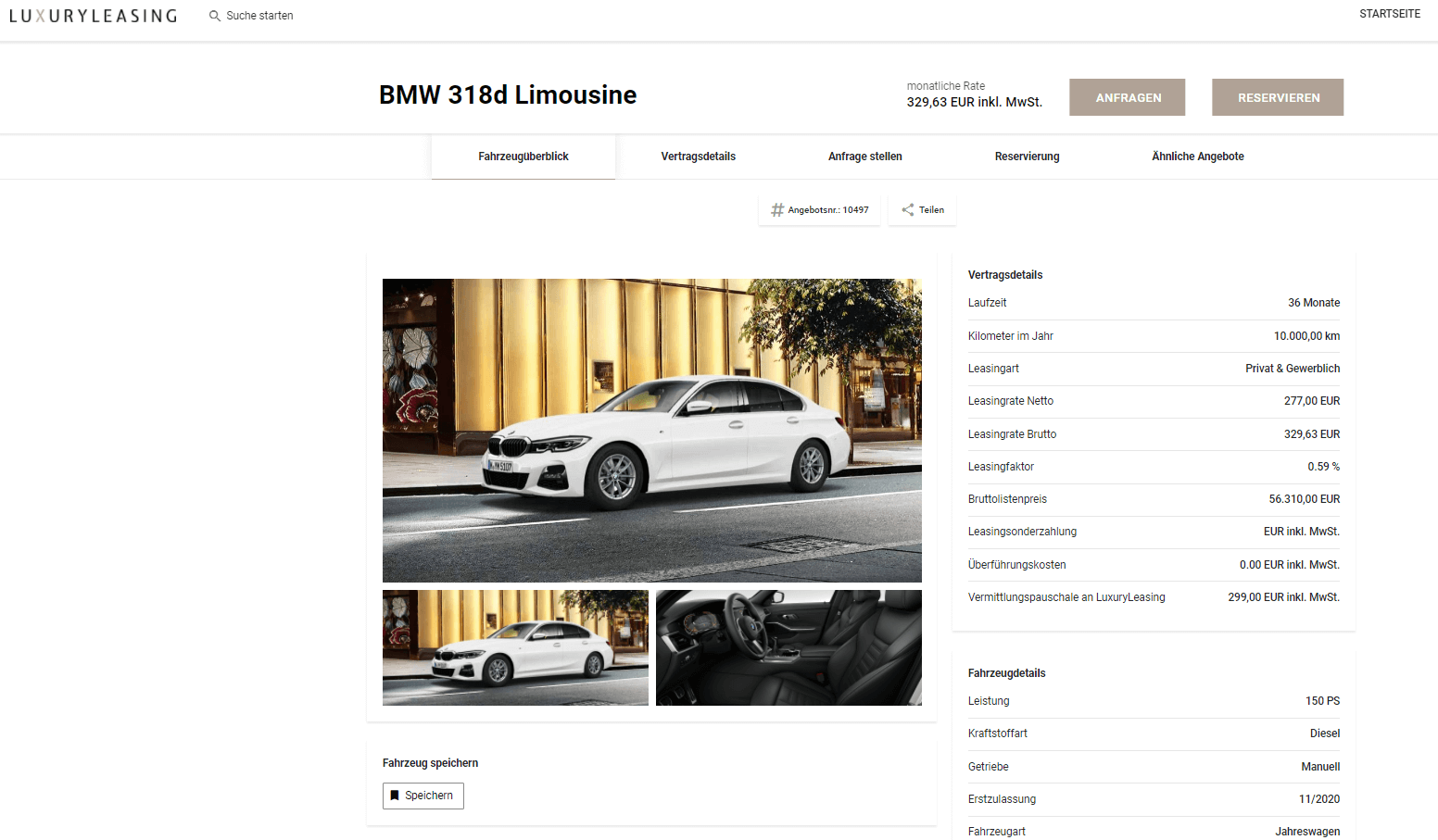Click the Kraftstoffart Diesel value

pyautogui.click(x=1325, y=733)
